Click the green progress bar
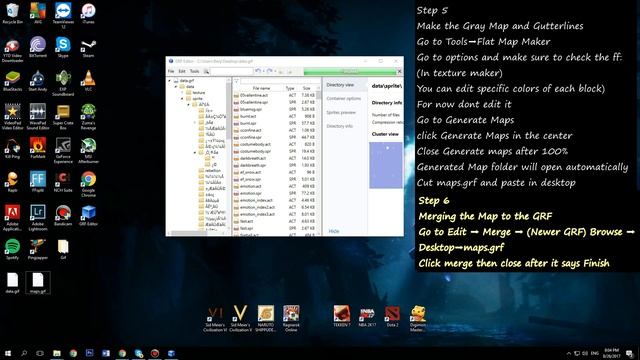The height and width of the screenshot is (360, 640). (350, 71)
